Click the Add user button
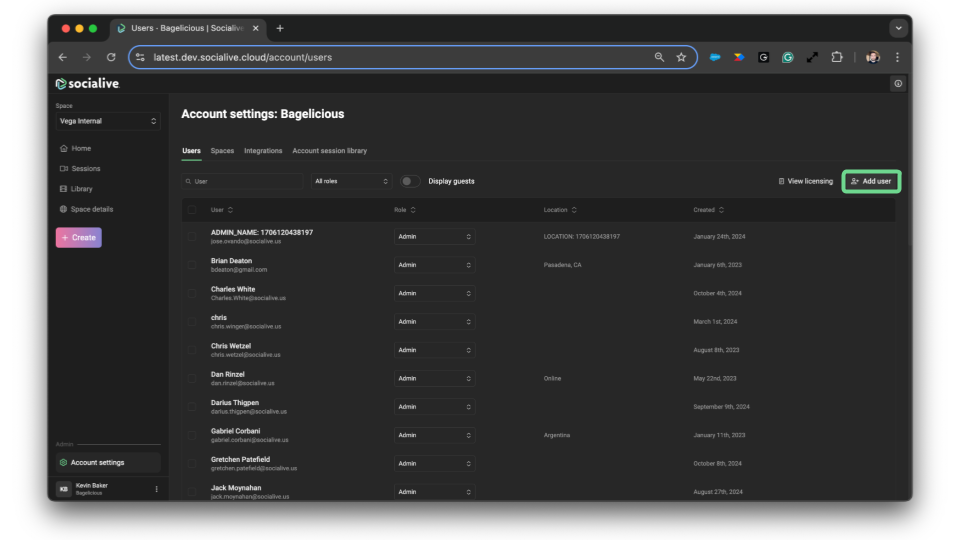 tap(871, 181)
